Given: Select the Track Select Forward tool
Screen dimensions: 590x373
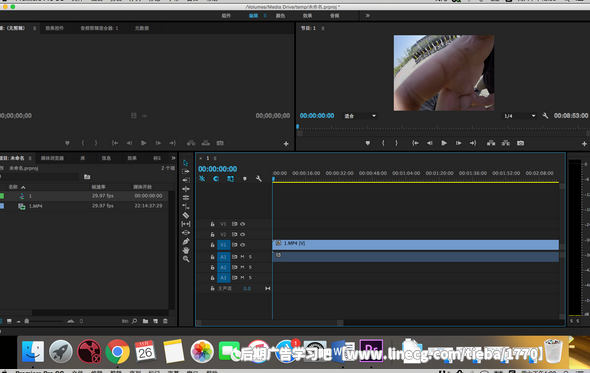Looking at the screenshot, I should point(186,171).
